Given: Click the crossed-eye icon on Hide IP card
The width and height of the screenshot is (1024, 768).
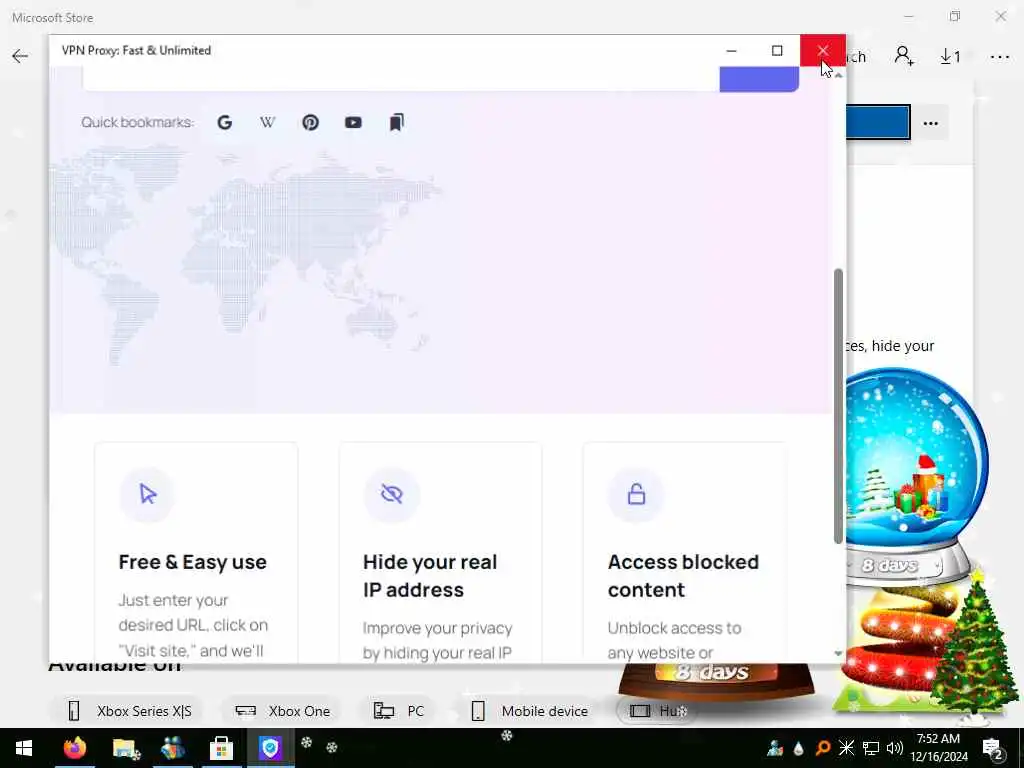Looking at the screenshot, I should pos(392,494).
